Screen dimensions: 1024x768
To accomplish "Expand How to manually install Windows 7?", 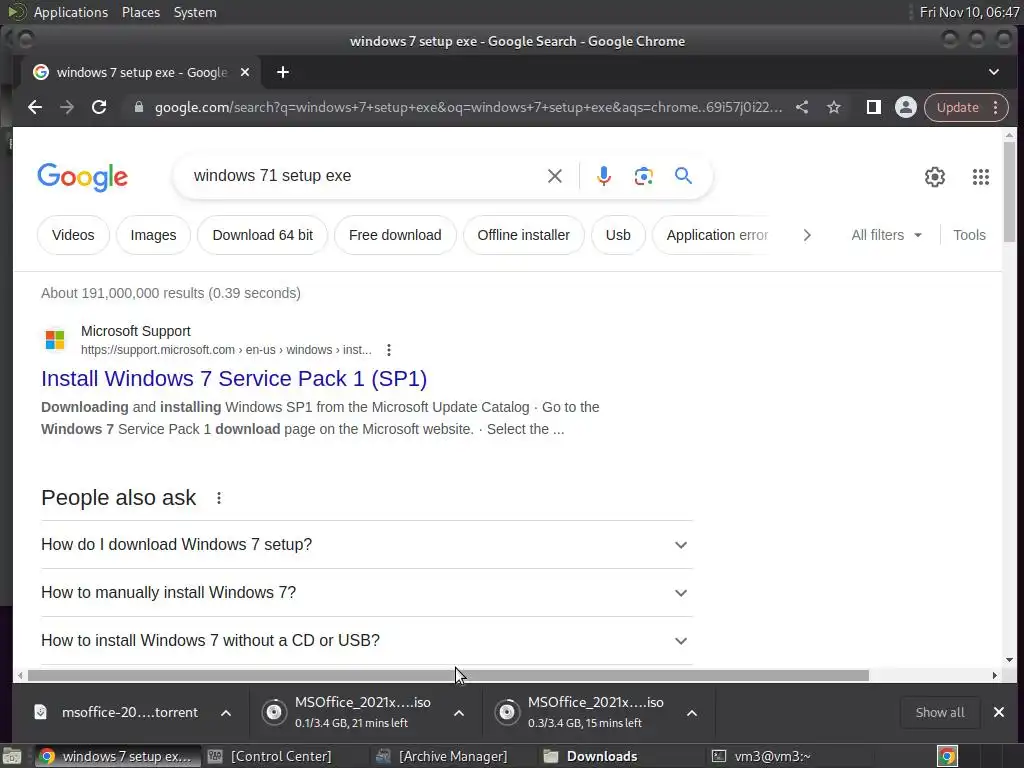I will tap(366, 592).
